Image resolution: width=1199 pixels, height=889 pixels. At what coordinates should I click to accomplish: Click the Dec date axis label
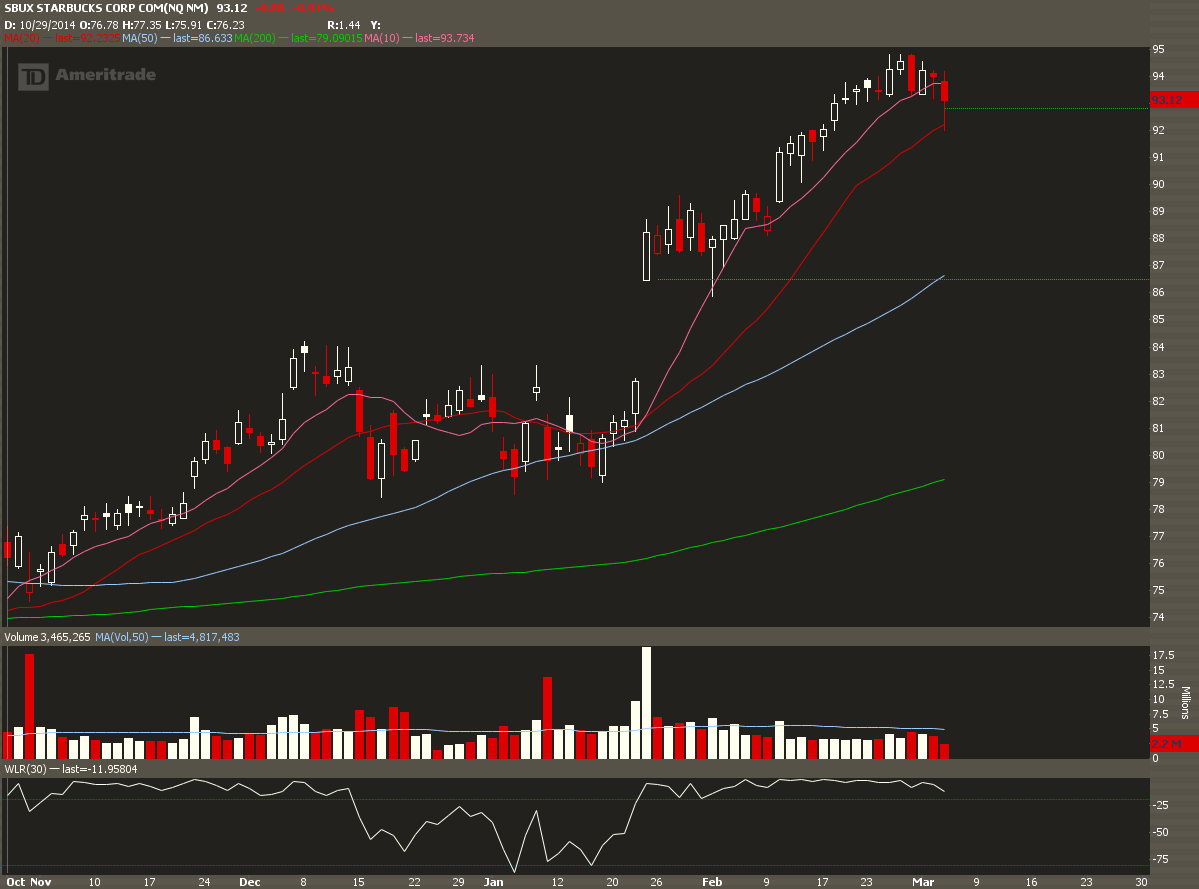click(249, 882)
